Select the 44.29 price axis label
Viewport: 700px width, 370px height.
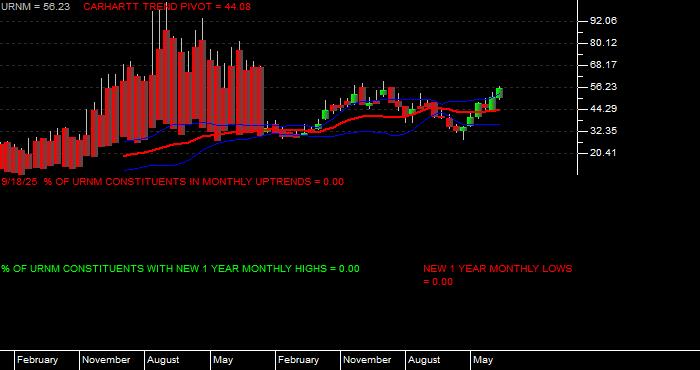[x=603, y=108]
